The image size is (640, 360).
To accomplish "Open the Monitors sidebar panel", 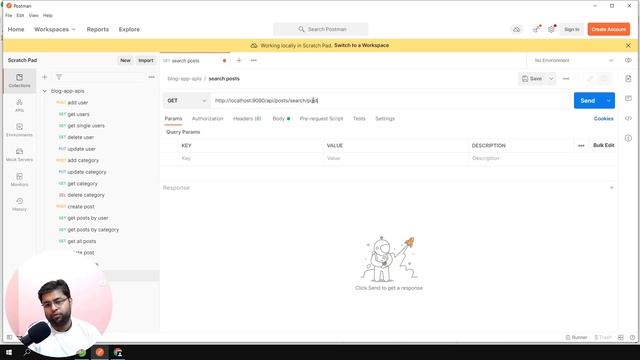I will click(x=19, y=180).
